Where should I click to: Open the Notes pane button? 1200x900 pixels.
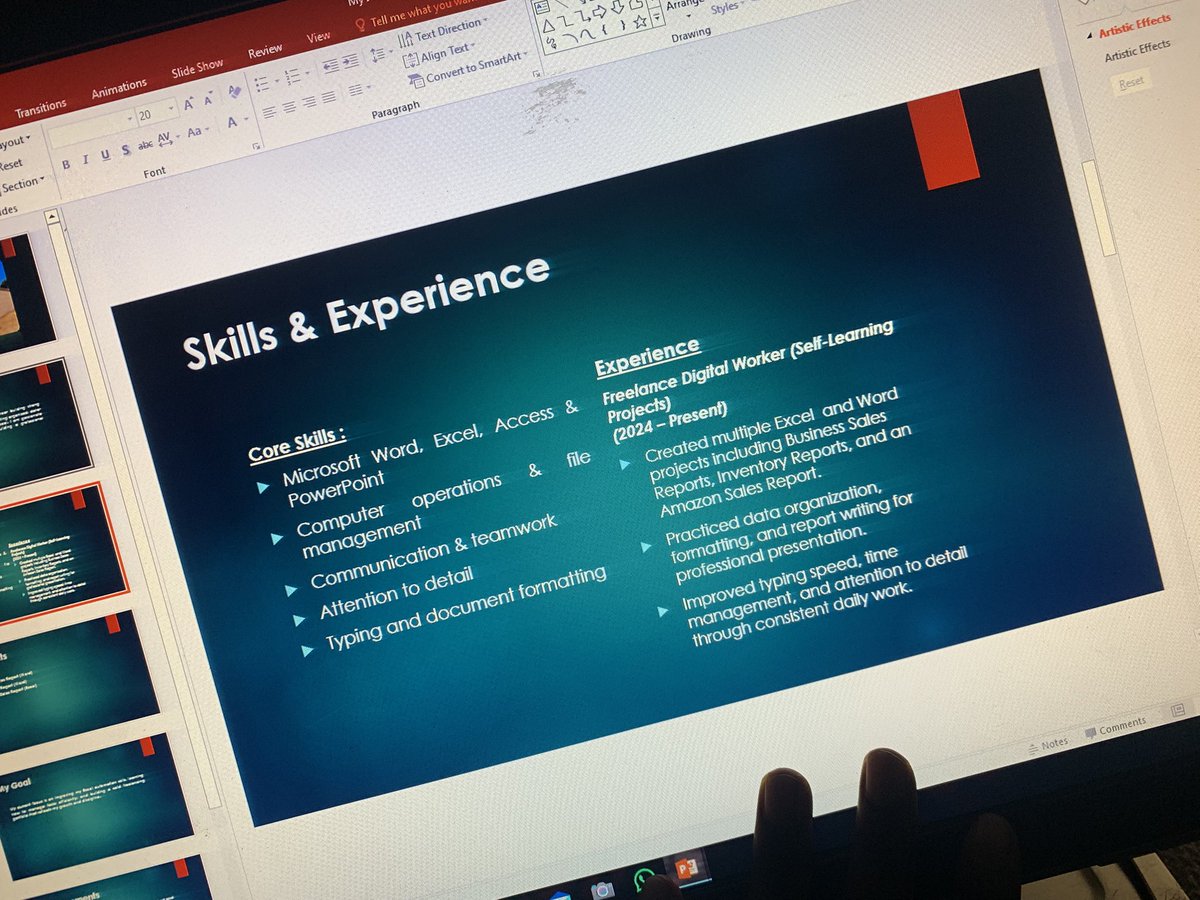(x=1047, y=744)
